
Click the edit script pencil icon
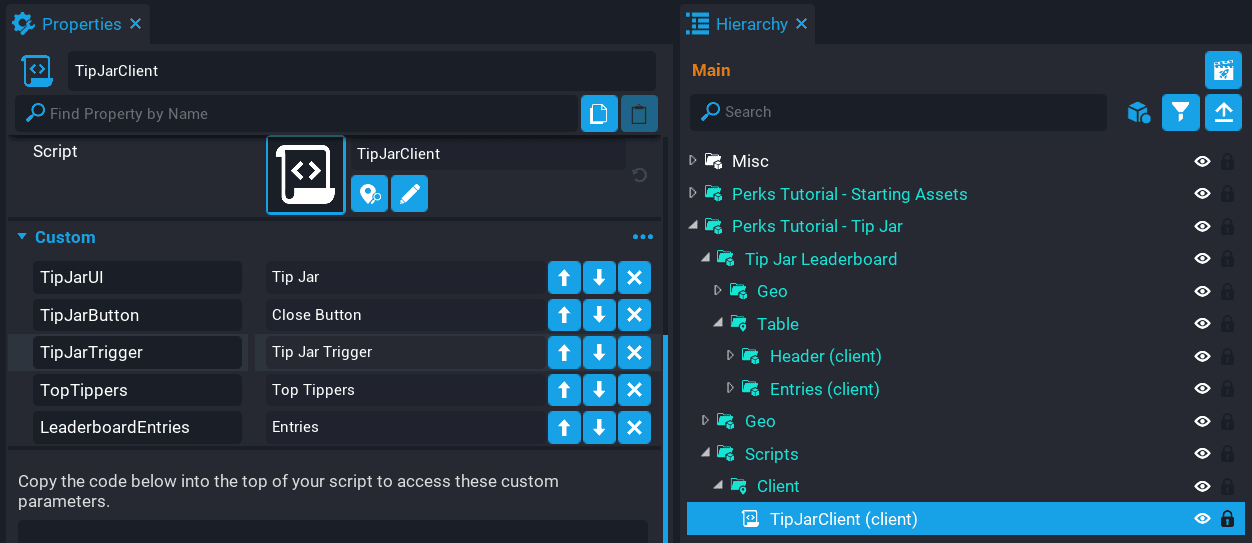point(409,194)
